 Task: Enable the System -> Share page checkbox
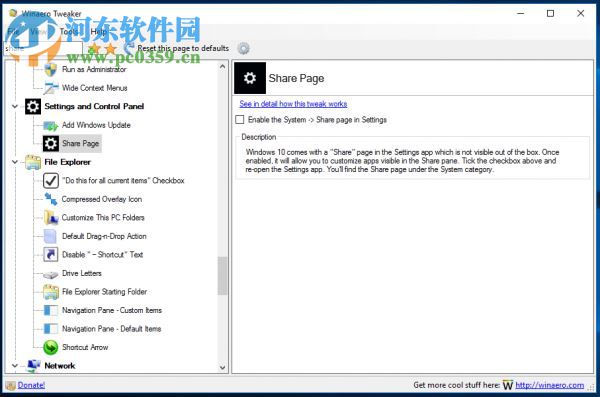pos(240,120)
